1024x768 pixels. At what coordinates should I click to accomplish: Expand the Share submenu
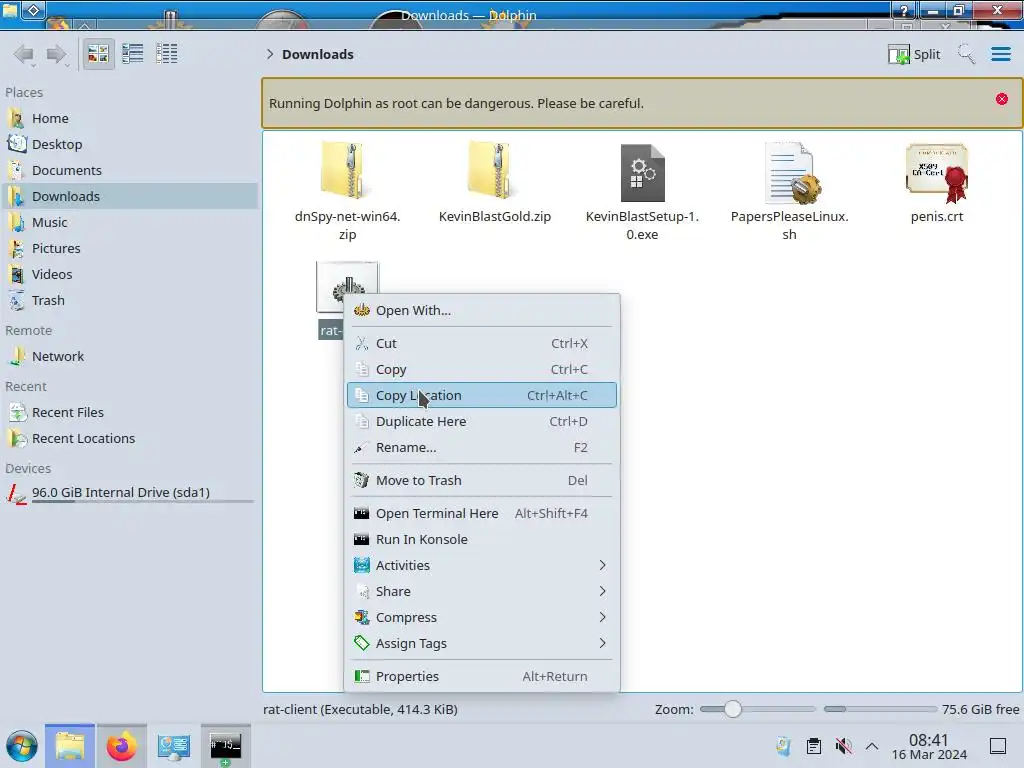[482, 592]
